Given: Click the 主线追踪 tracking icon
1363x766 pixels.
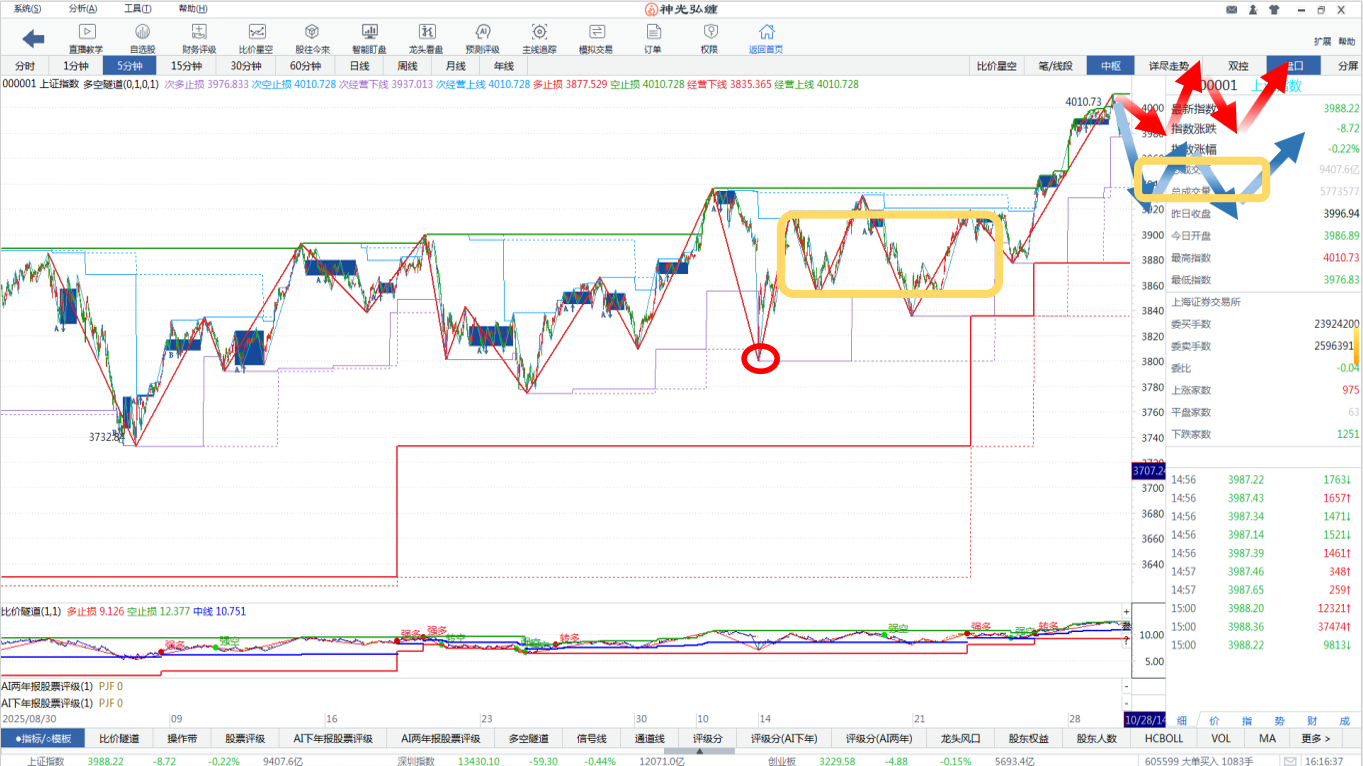Looking at the screenshot, I should (539, 33).
